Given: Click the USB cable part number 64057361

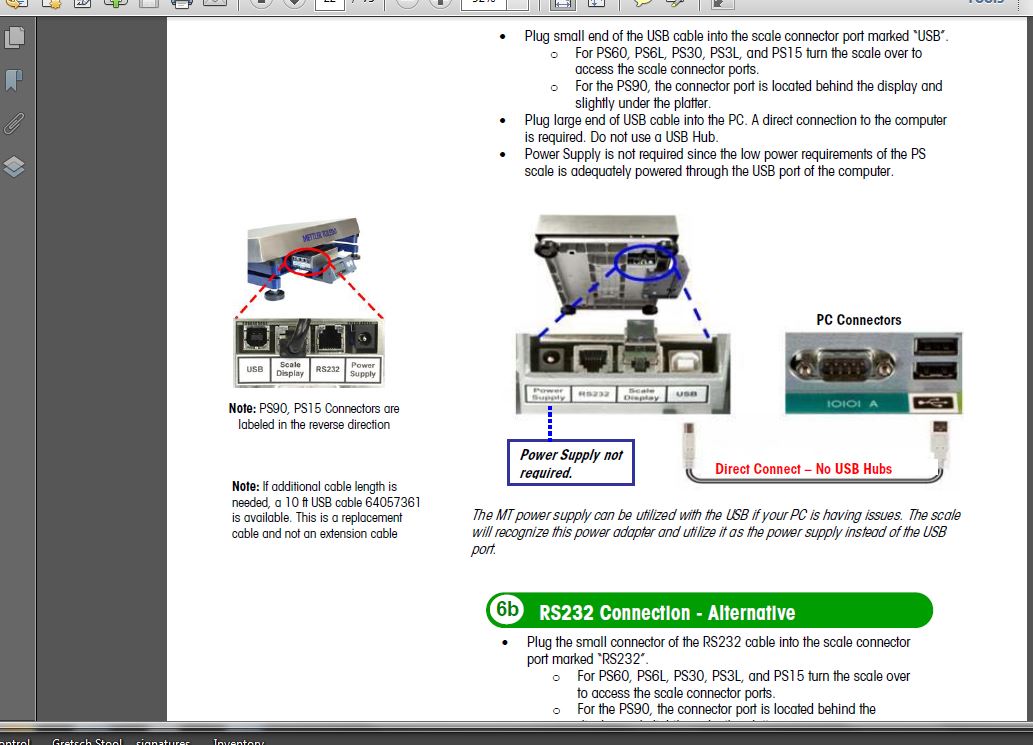Looking at the screenshot, I should [x=393, y=502].
